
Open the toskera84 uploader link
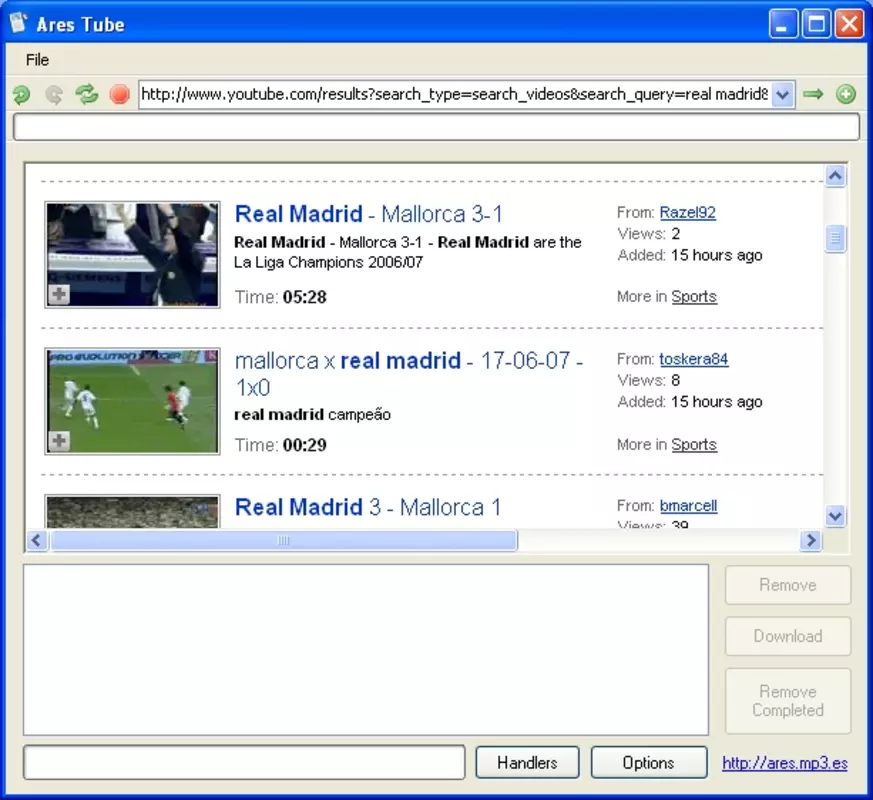[x=694, y=359]
